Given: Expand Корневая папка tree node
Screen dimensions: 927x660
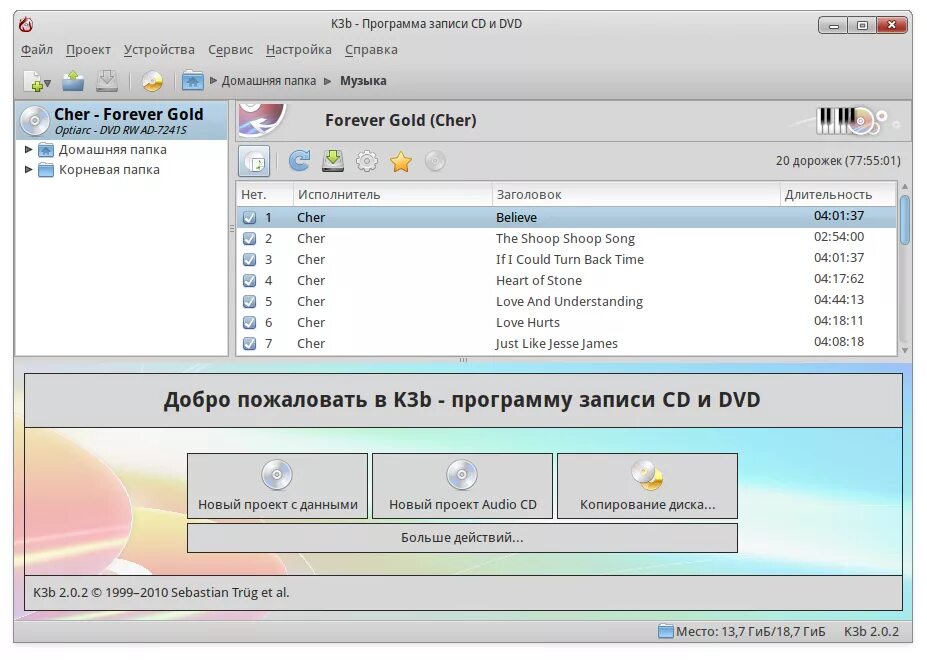Looking at the screenshot, I should [28, 170].
